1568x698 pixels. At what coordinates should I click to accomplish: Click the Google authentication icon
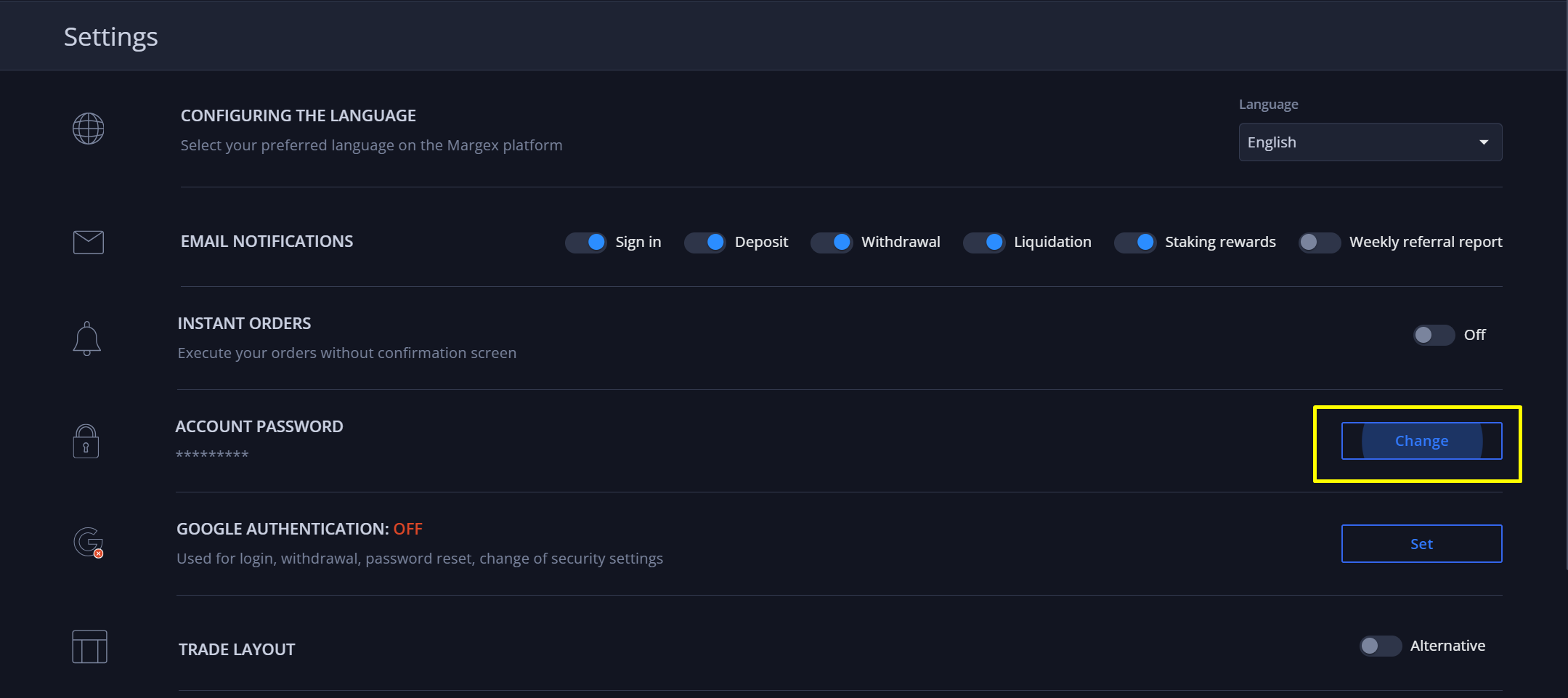(x=89, y=543)
